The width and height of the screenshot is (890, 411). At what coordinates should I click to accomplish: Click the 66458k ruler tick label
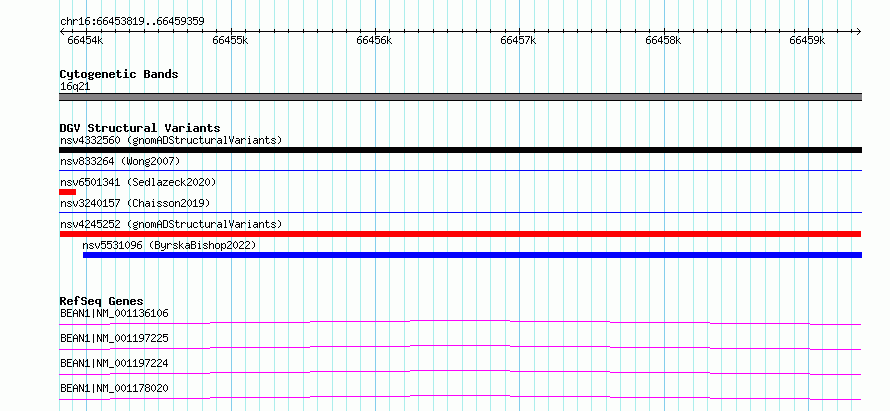tap(663, 40)
